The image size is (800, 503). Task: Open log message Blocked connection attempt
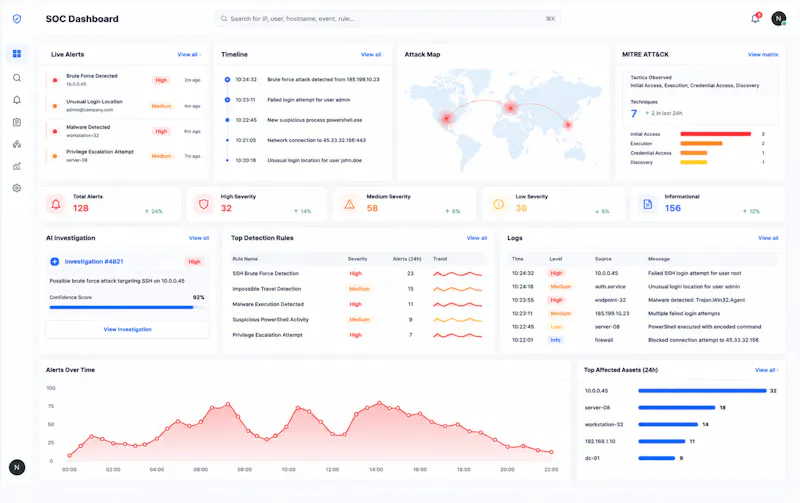703,340
